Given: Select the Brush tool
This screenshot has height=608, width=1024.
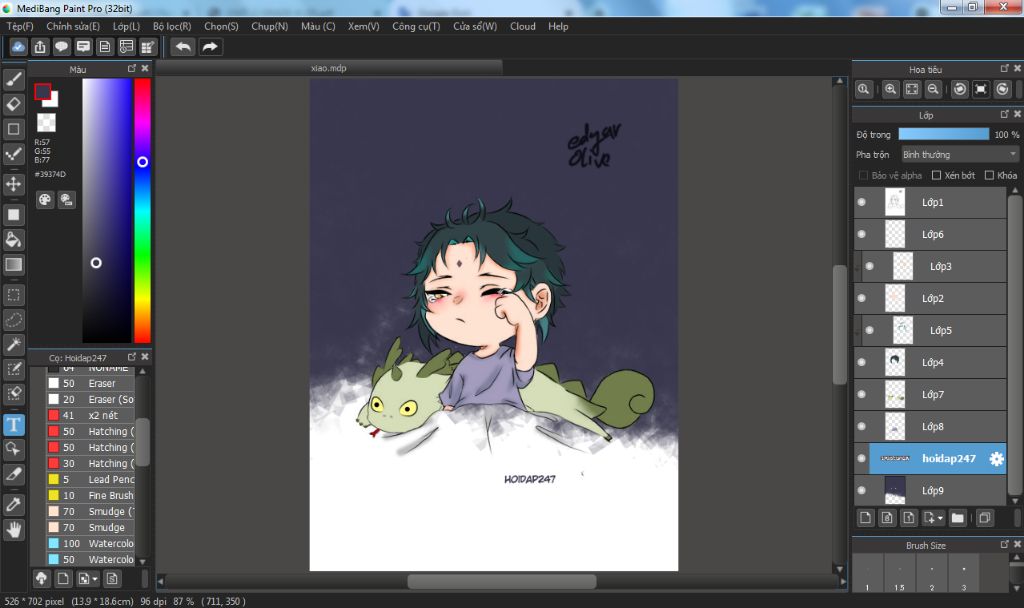Looking at the screenshot, I should [14, 80].
